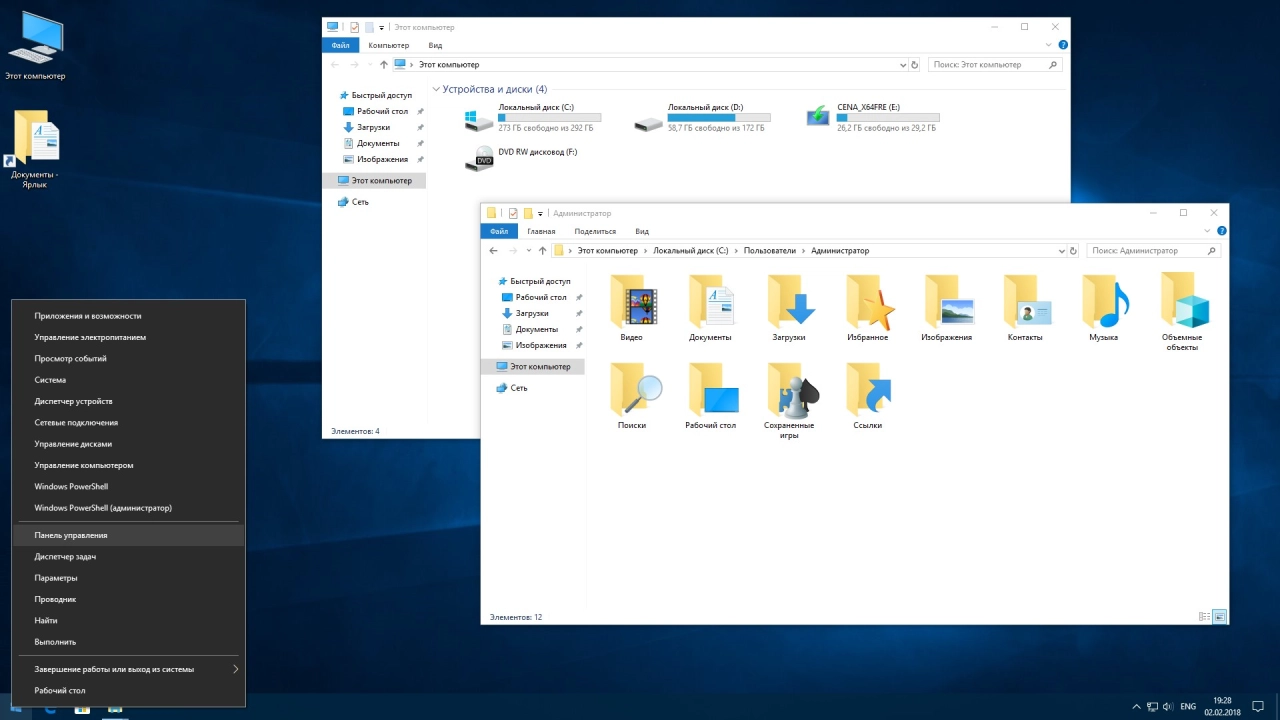Select Этот компьютер desktop icon
Image resolution: width=1280 pixels, height=720 pixels.
[x=35, y=46]
